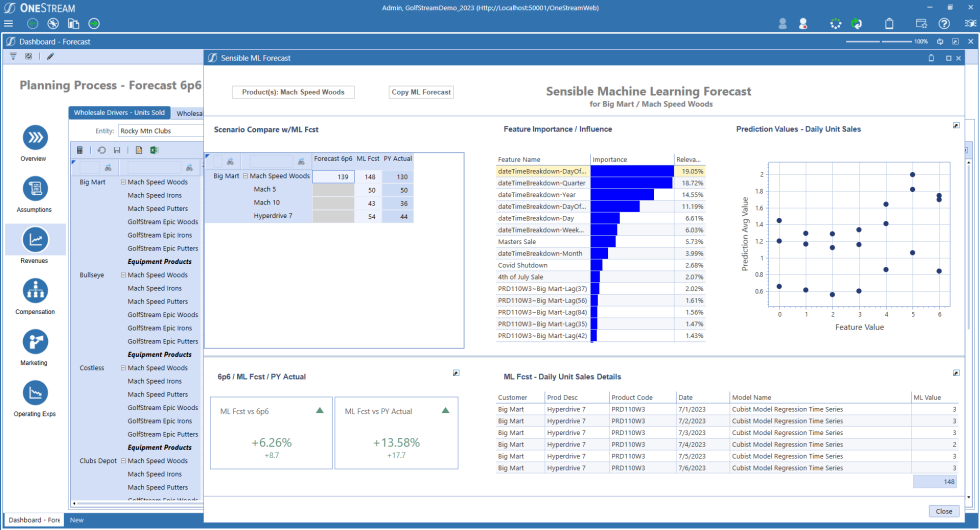Image resolution: width=980 pixels, height=530 pixels.
Task: Go to the Marketing section icon
Action: pyautogui.click(x=35, y=342)
